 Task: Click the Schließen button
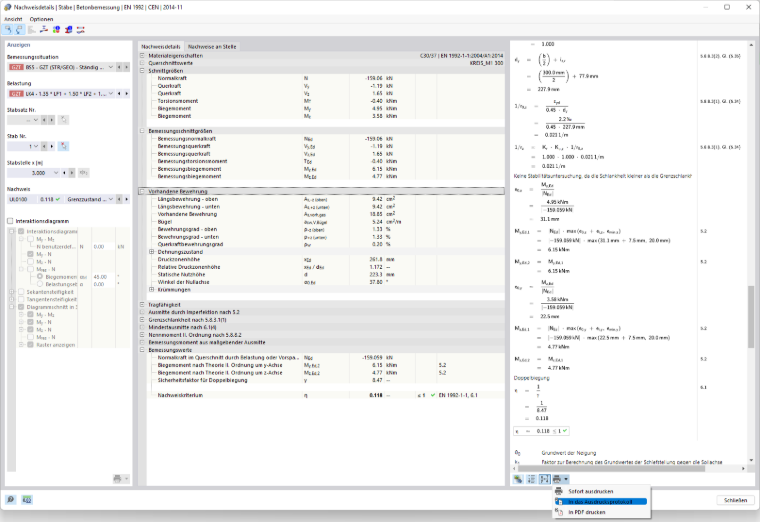coord(735,500)
